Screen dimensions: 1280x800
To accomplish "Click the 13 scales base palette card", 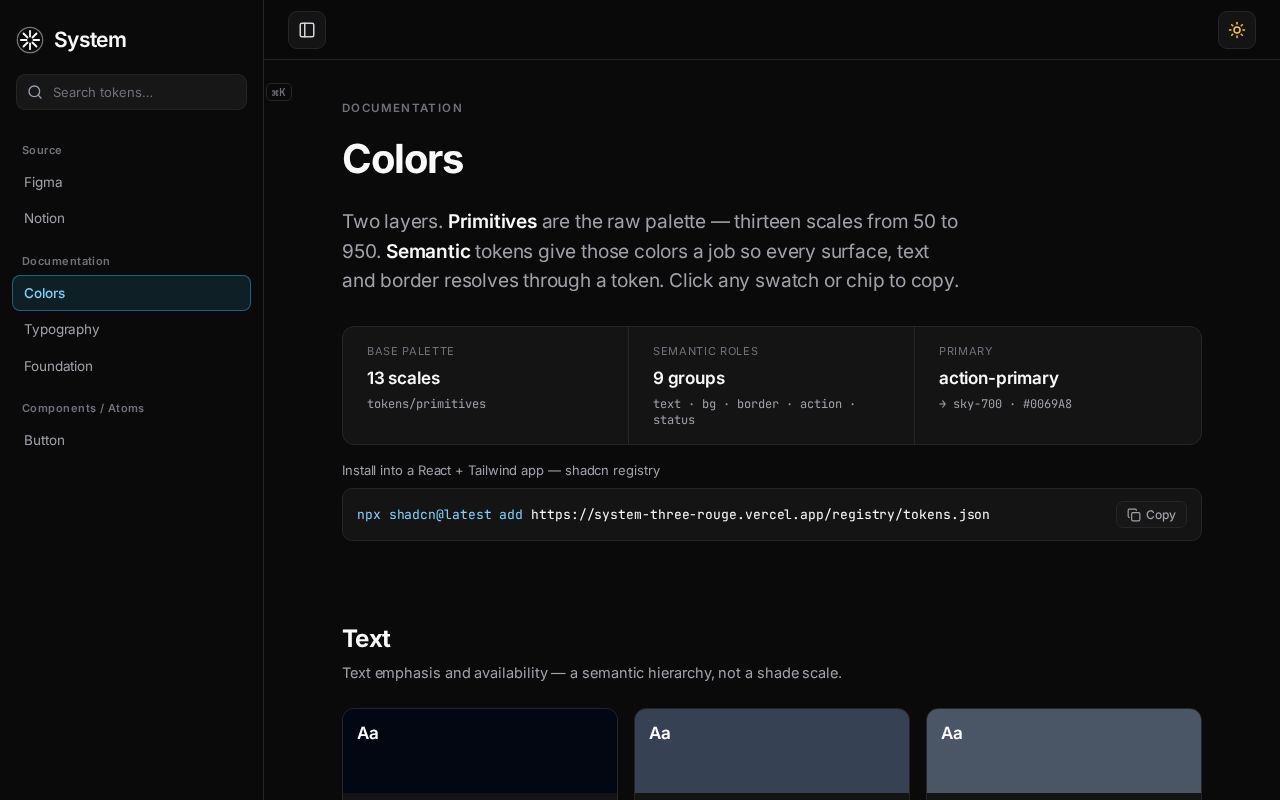I will coord(485,385).
